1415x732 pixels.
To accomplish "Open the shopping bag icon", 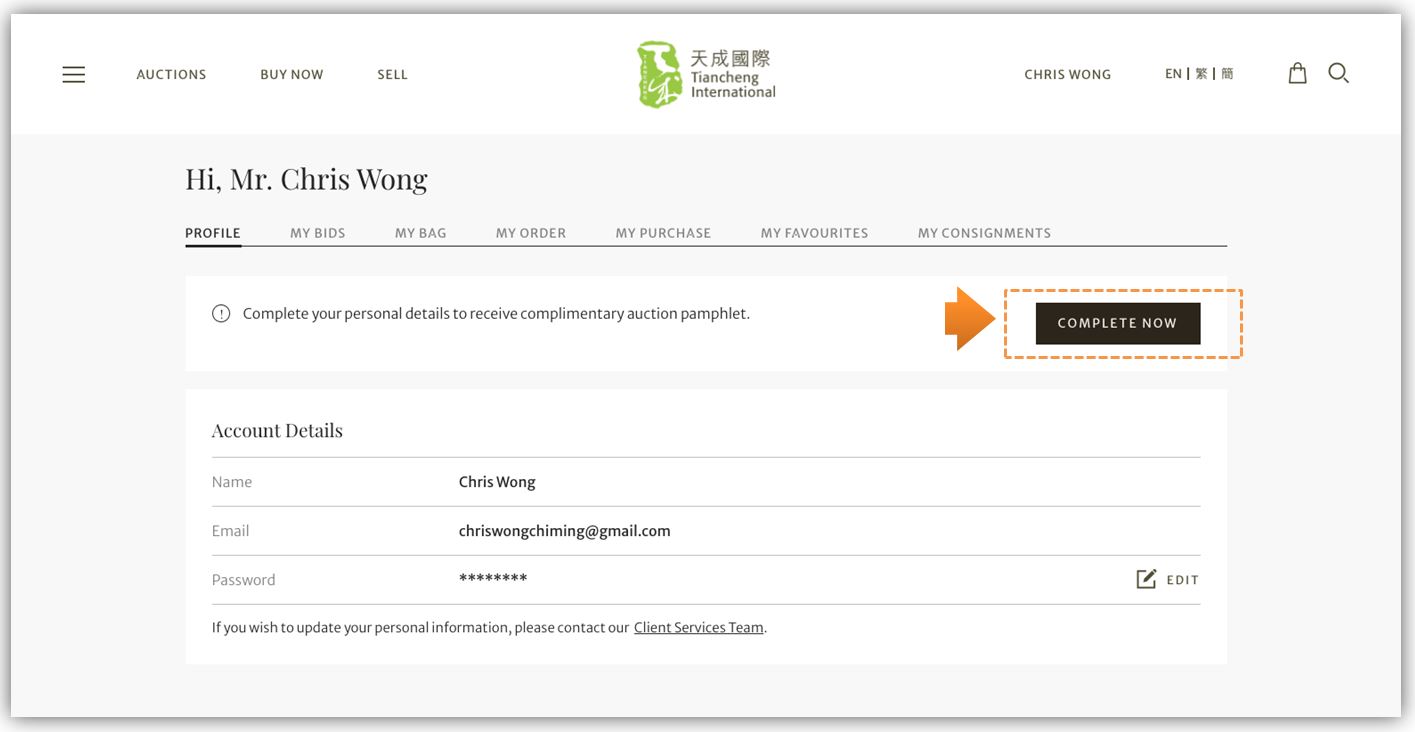I will pos(1297,73).
